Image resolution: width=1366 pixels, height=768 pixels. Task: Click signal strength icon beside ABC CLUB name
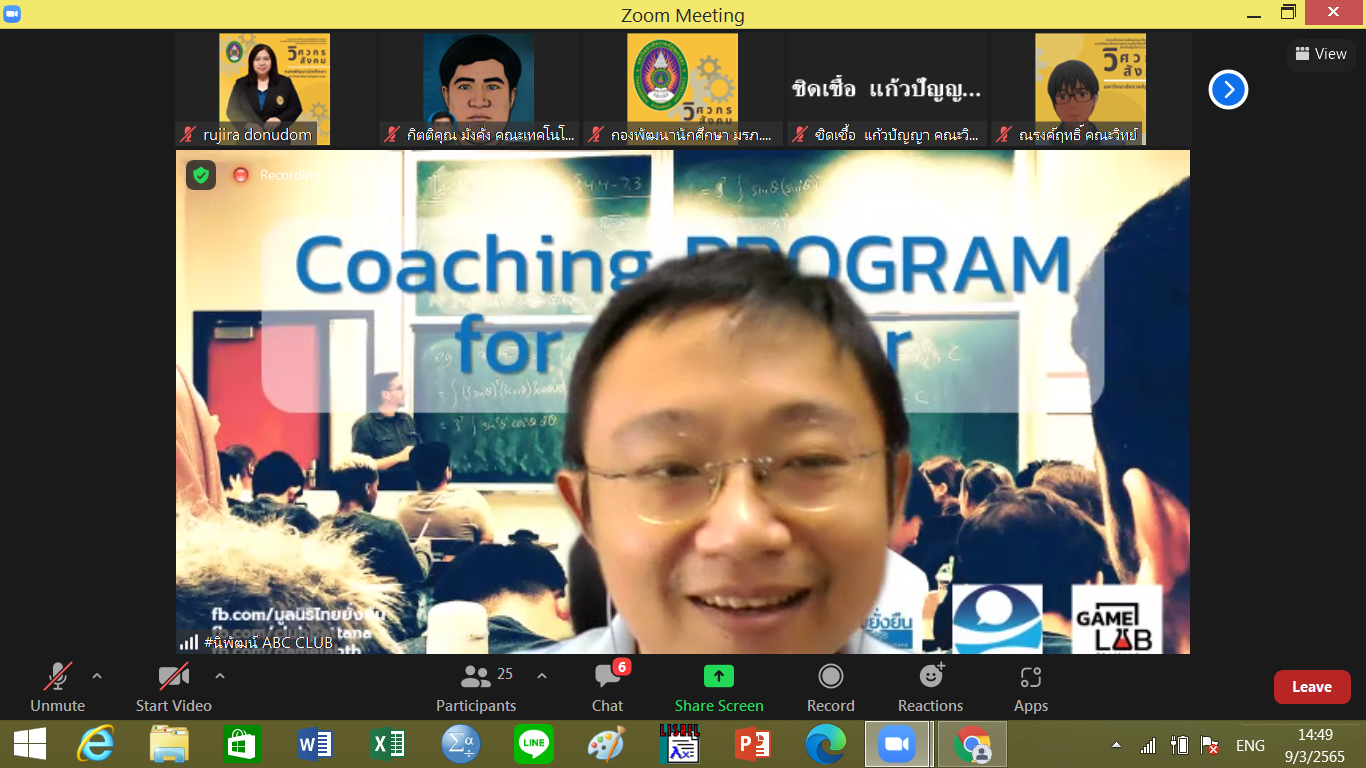[x=189, y=642]
